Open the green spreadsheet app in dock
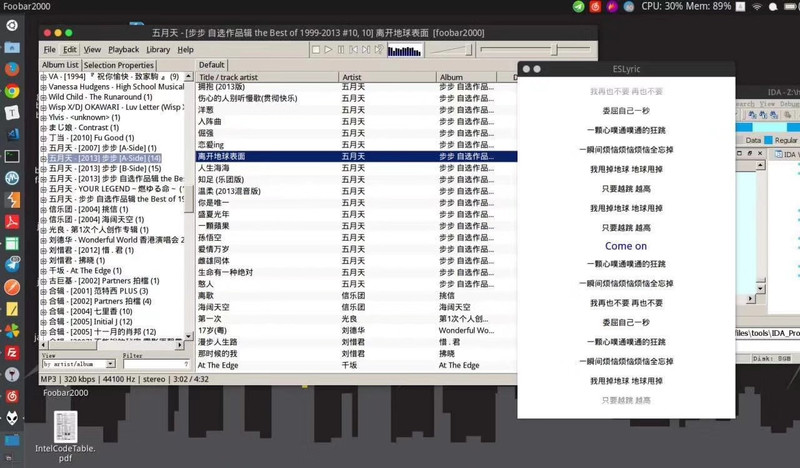Image resolution: width=800 pixels, height=468 pixels. tap(12, 243)
